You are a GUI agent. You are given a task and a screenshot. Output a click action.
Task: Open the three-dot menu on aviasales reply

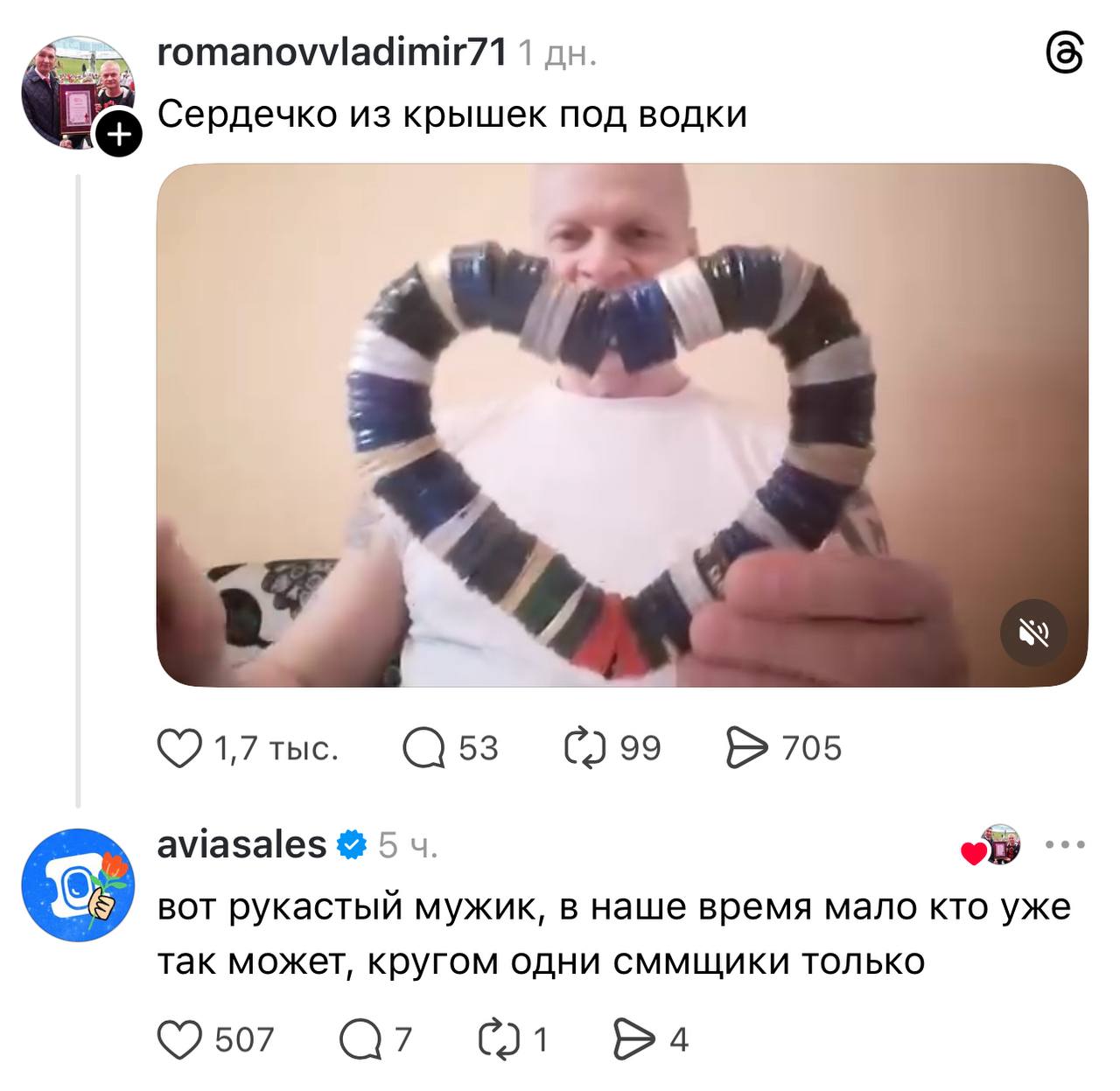[1066, 845]
